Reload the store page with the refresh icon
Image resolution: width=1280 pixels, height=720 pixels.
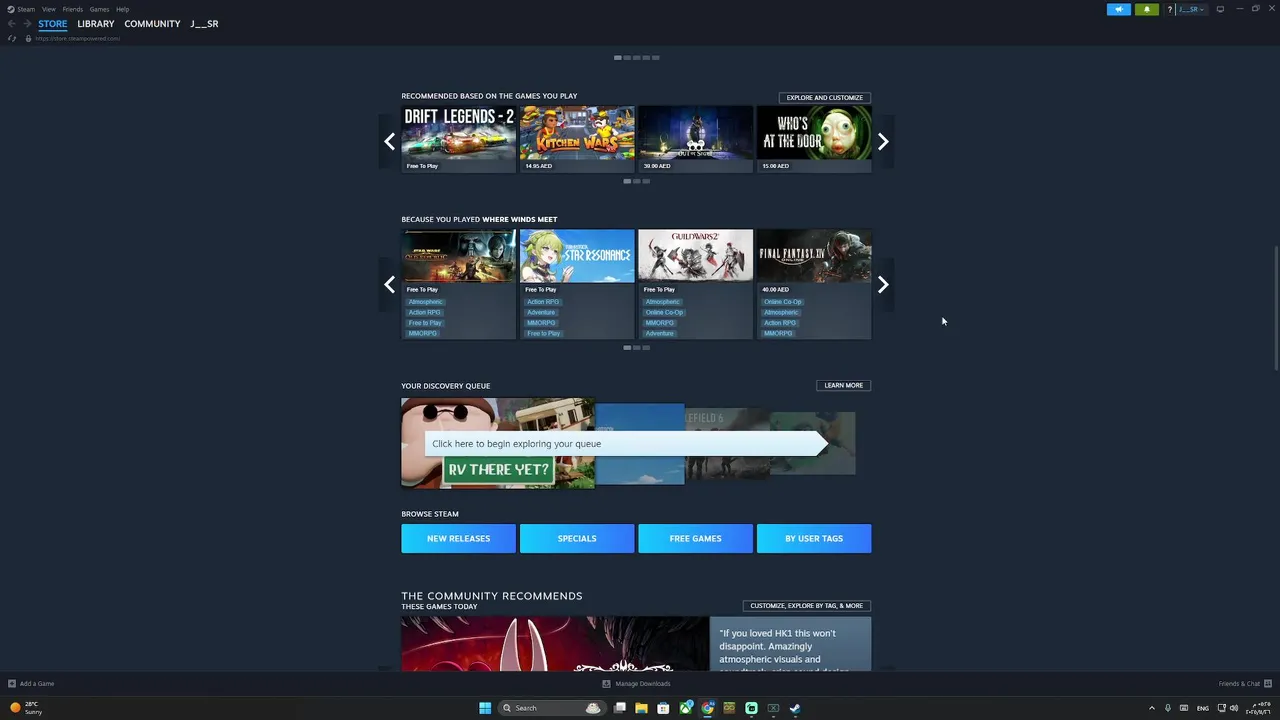pos(12,38)
